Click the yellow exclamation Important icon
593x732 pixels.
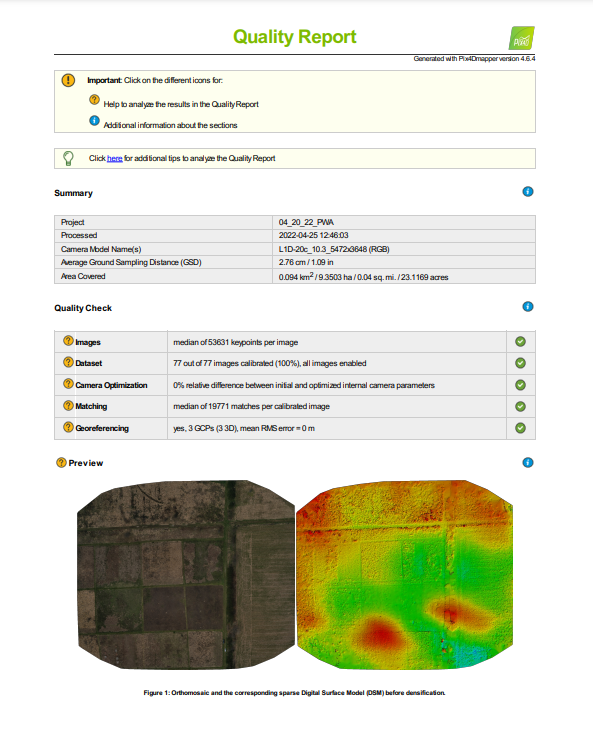coord(68,80)
